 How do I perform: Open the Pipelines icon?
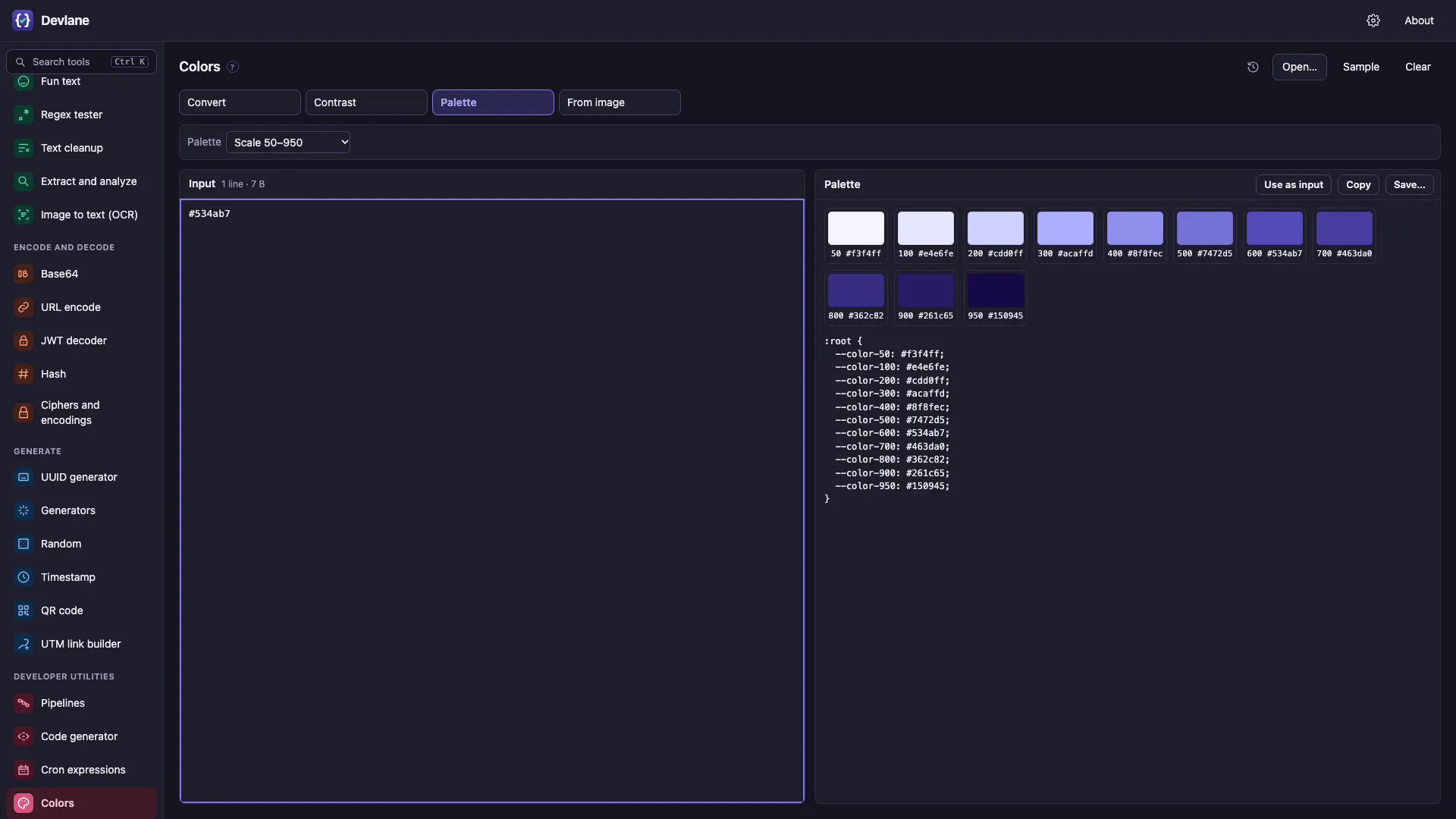[x=24, y=703]
